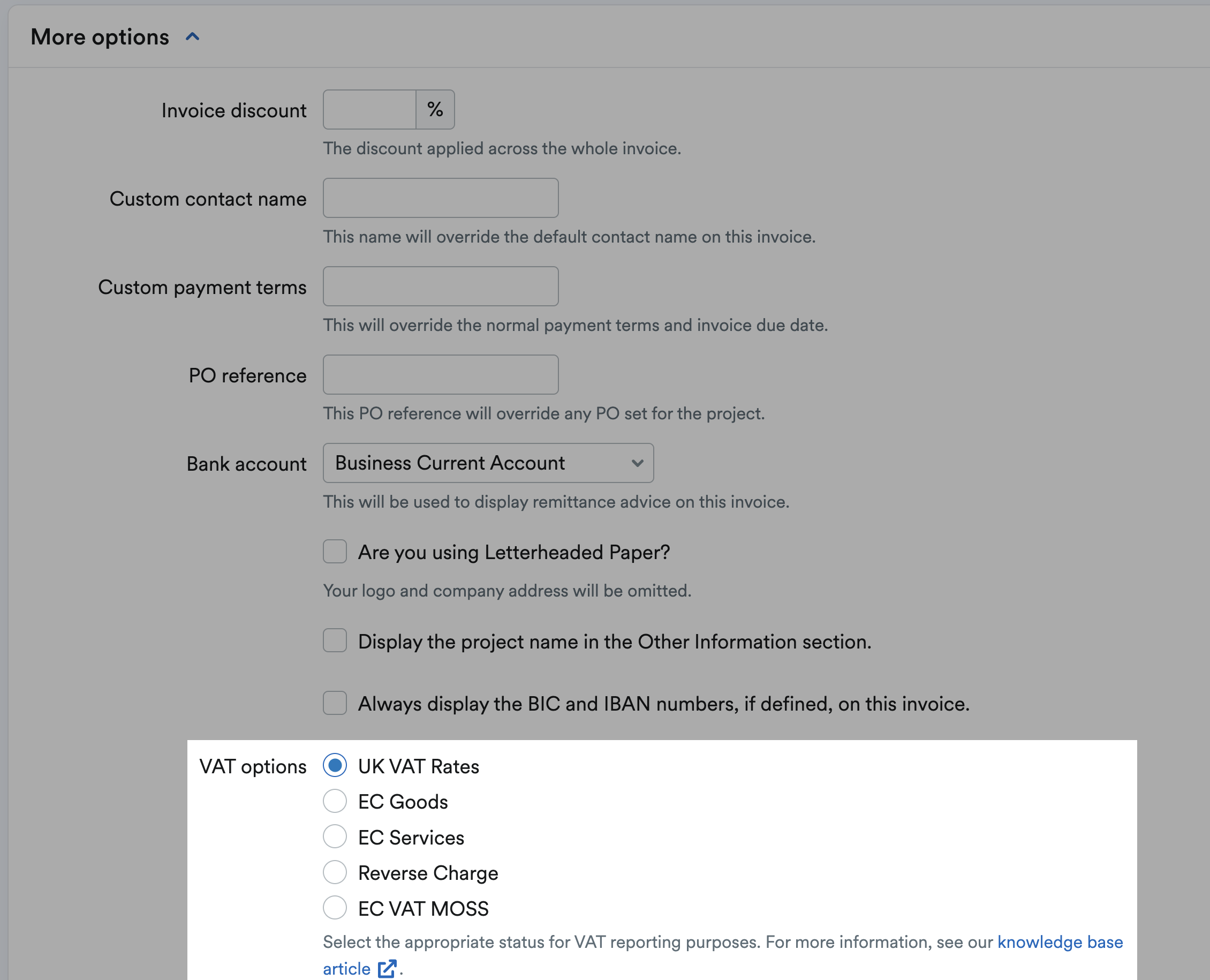Choose the EC Services radio option
Screen dimensions: 1210x980
(335, 836)
